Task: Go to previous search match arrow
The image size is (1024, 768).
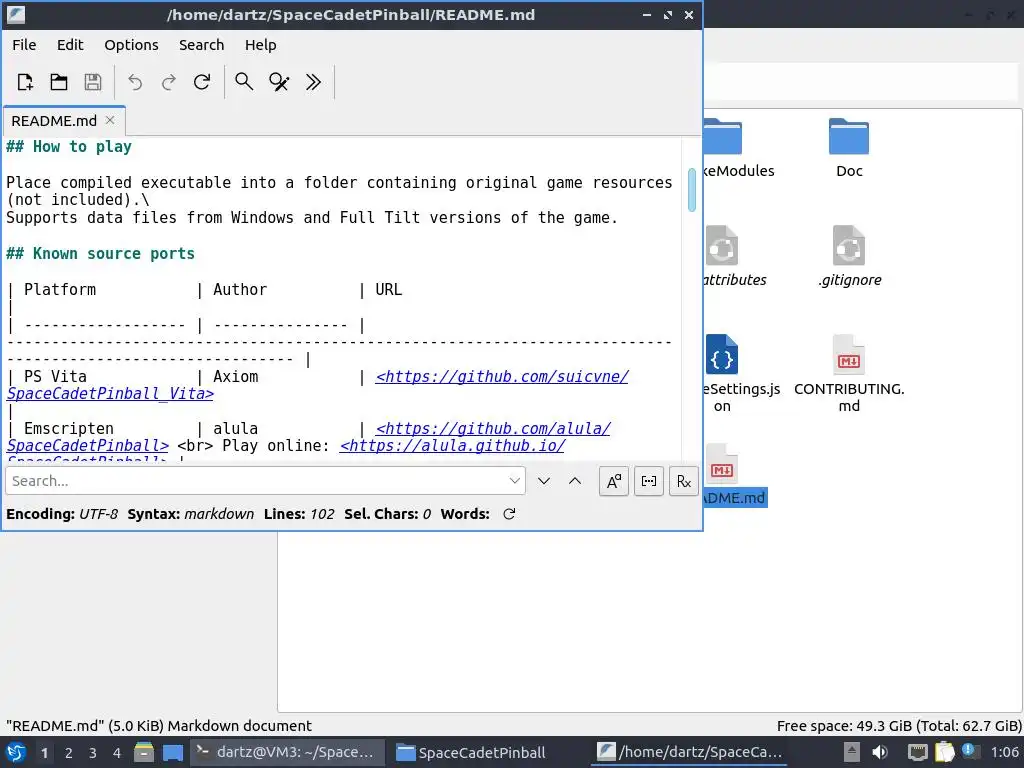Action: coord(575,481)
